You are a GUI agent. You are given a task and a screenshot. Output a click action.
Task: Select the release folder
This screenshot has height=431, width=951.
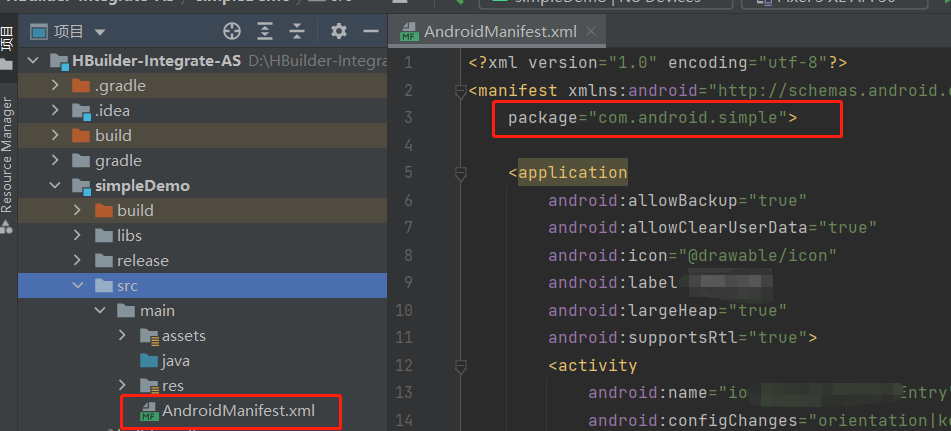(x=142, y=261)
